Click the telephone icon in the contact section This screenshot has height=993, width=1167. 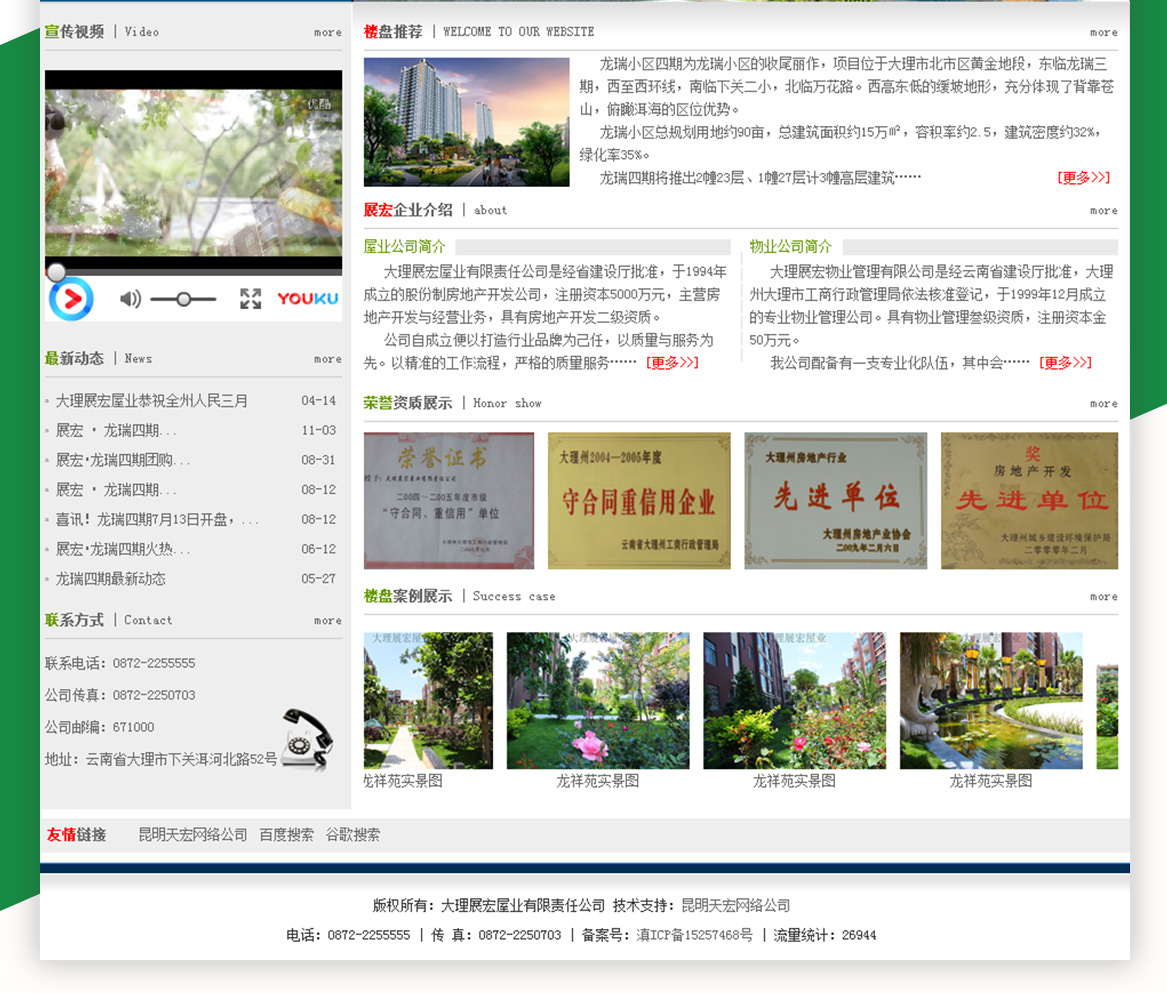click(306, 740)
